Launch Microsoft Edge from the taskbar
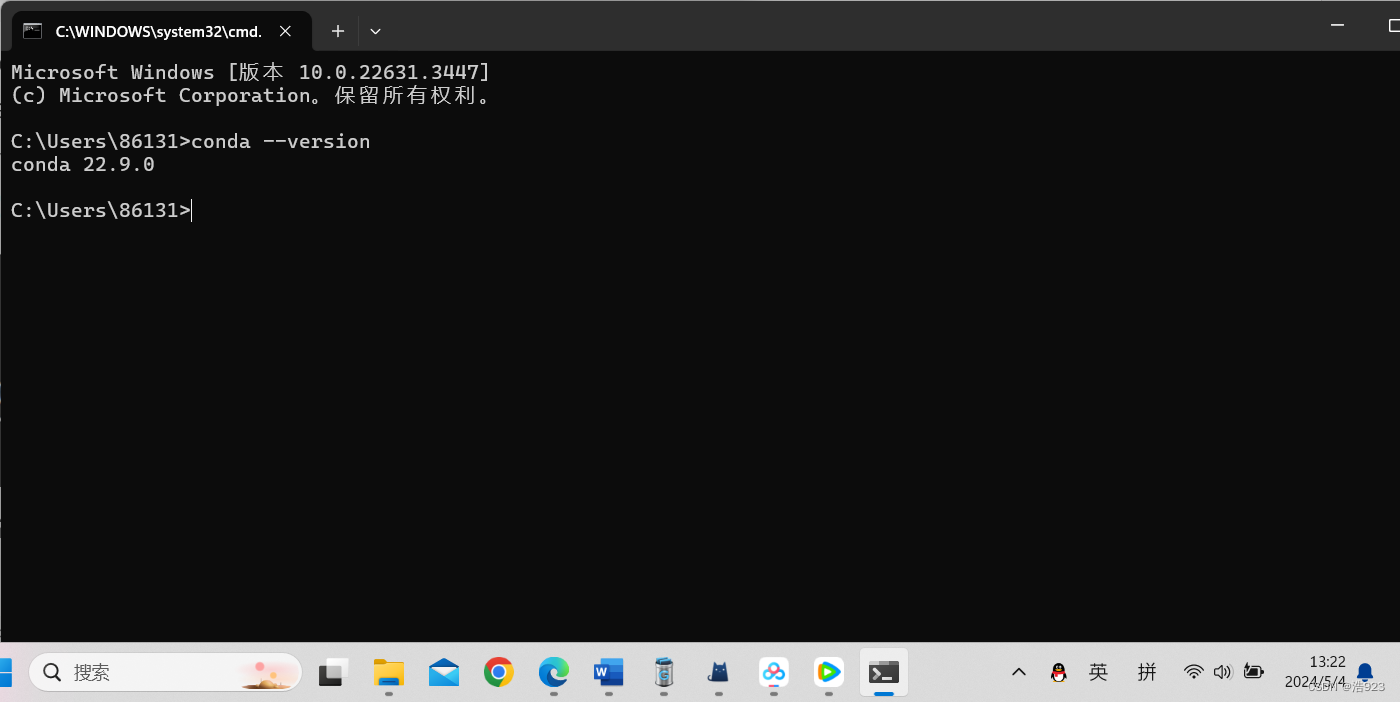Screen dimensions: 1400x702 pos(553,672)
